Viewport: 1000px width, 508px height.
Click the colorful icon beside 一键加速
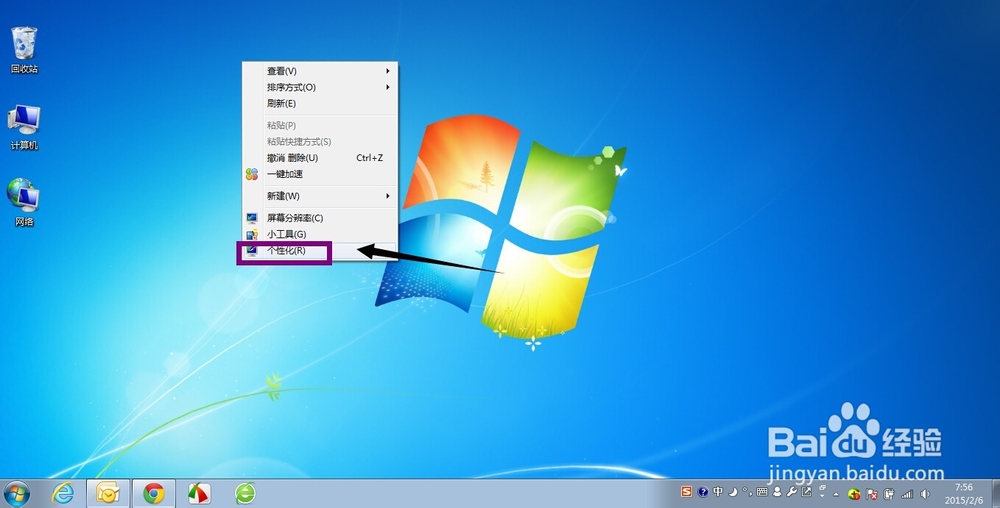252,174
